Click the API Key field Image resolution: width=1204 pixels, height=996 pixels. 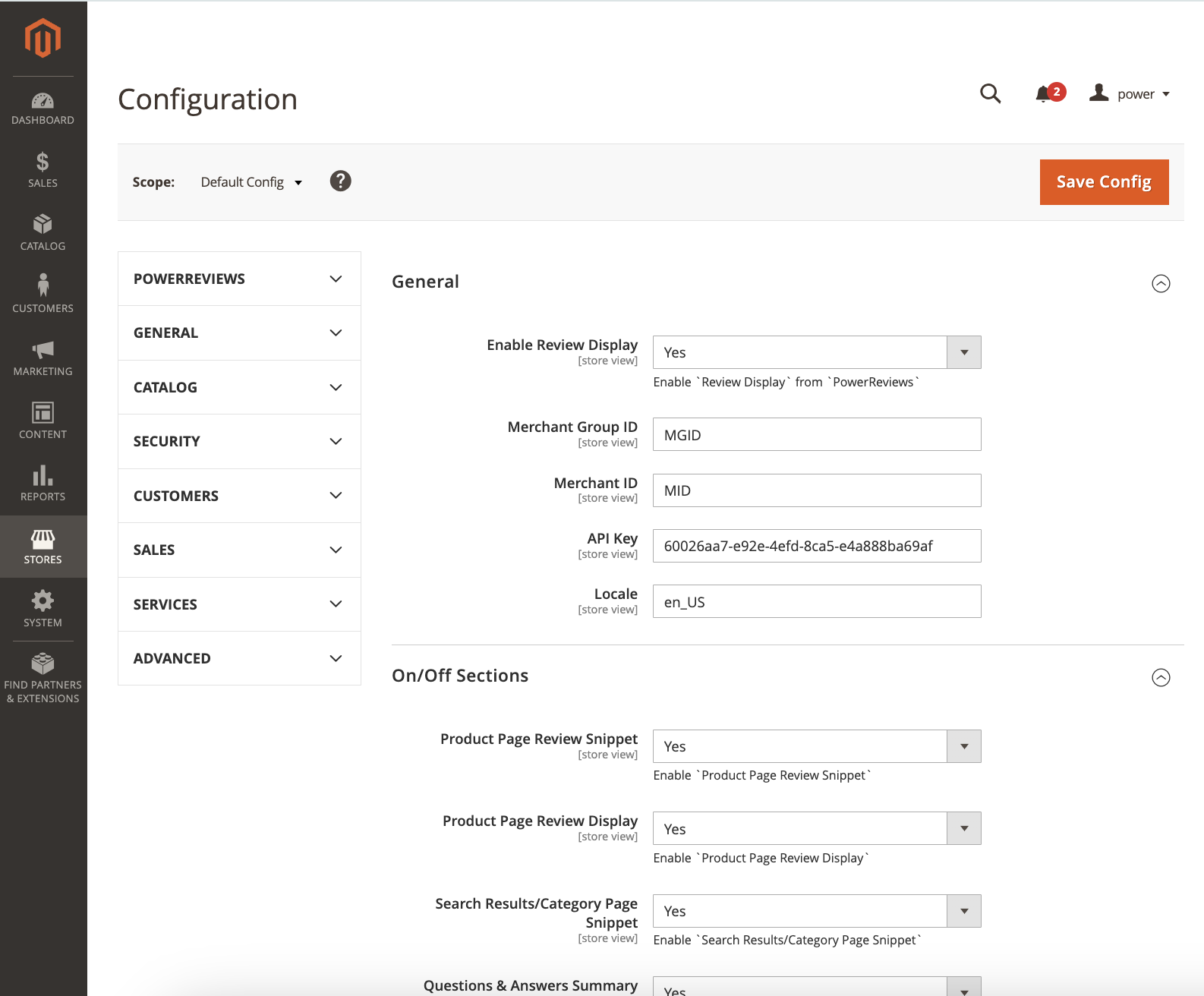point(817,546)
